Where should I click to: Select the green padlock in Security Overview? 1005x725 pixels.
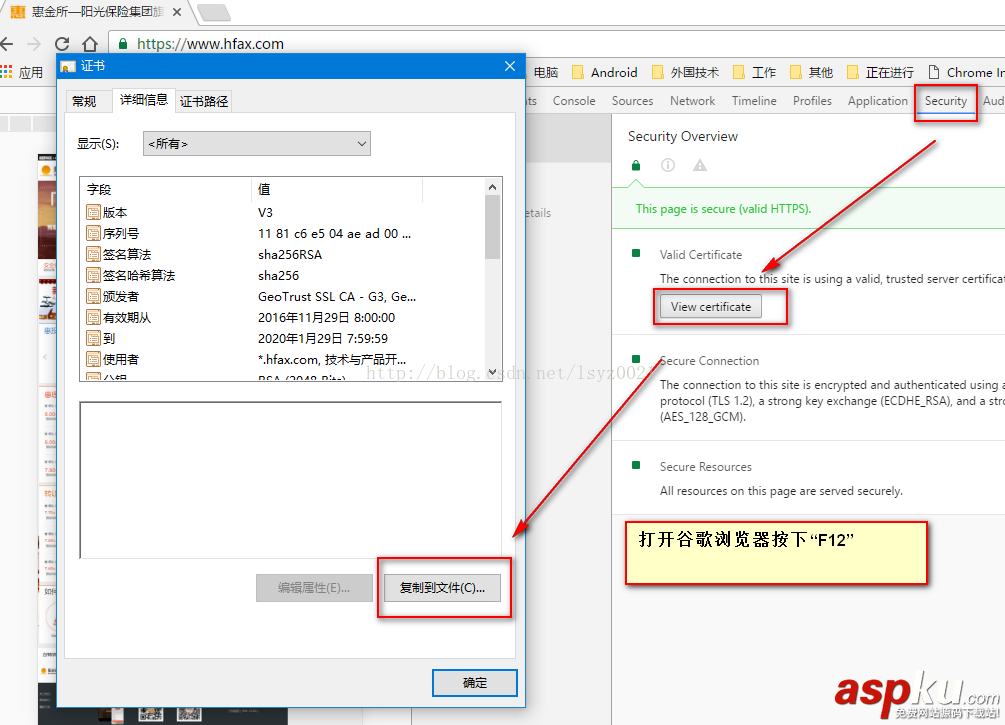(635, 163)
